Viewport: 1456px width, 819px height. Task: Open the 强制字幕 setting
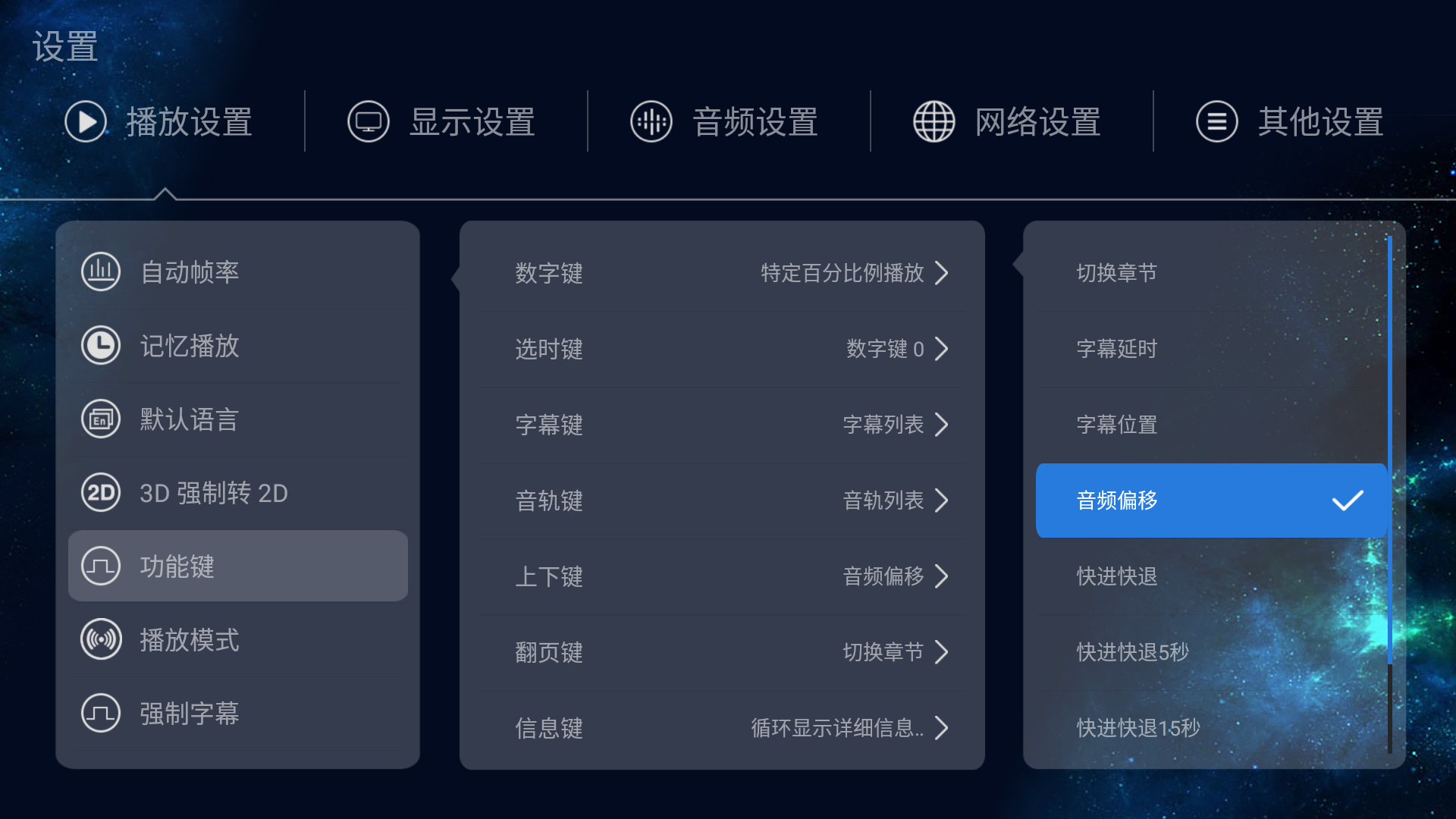[x=238, y=714]
